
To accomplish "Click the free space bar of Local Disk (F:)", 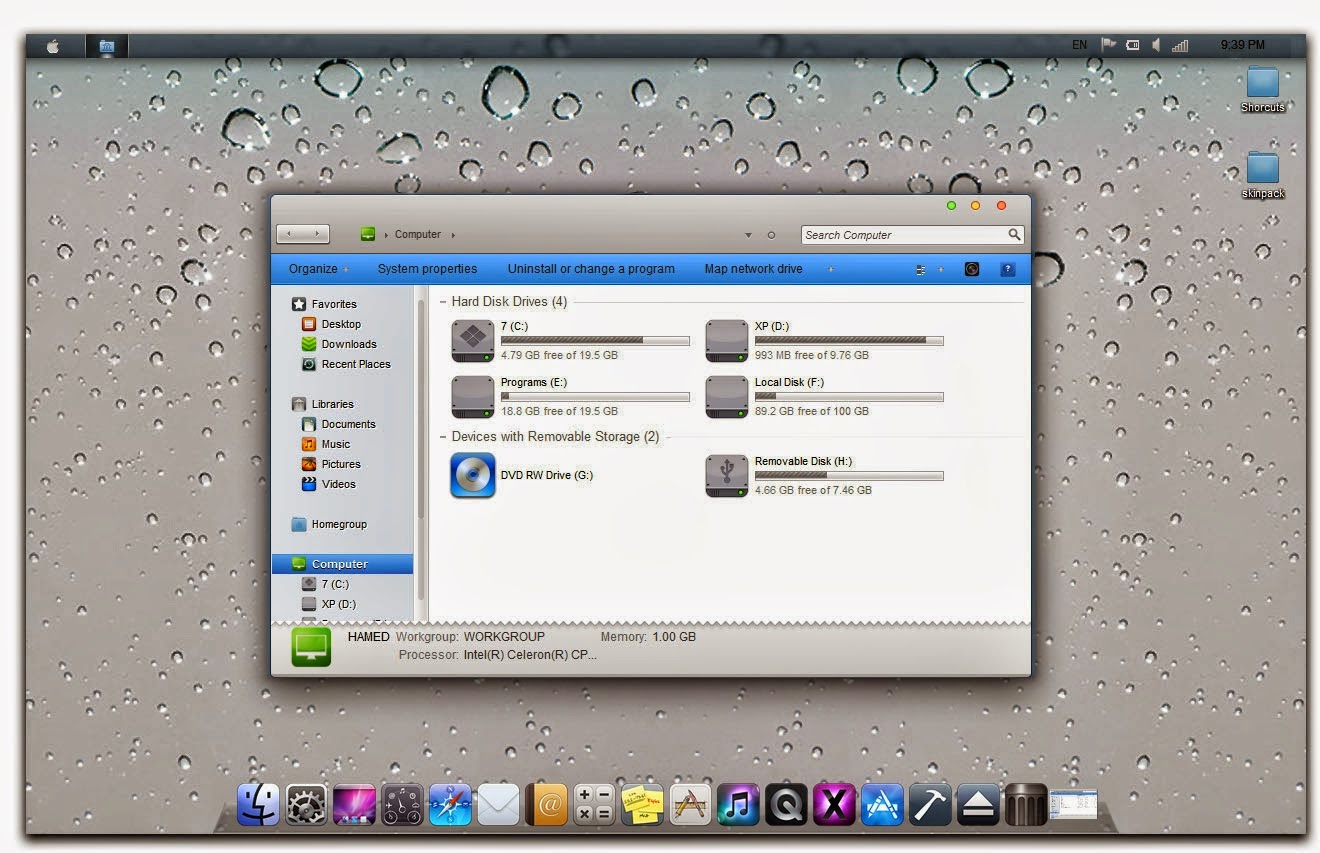I will coord(848,396).
